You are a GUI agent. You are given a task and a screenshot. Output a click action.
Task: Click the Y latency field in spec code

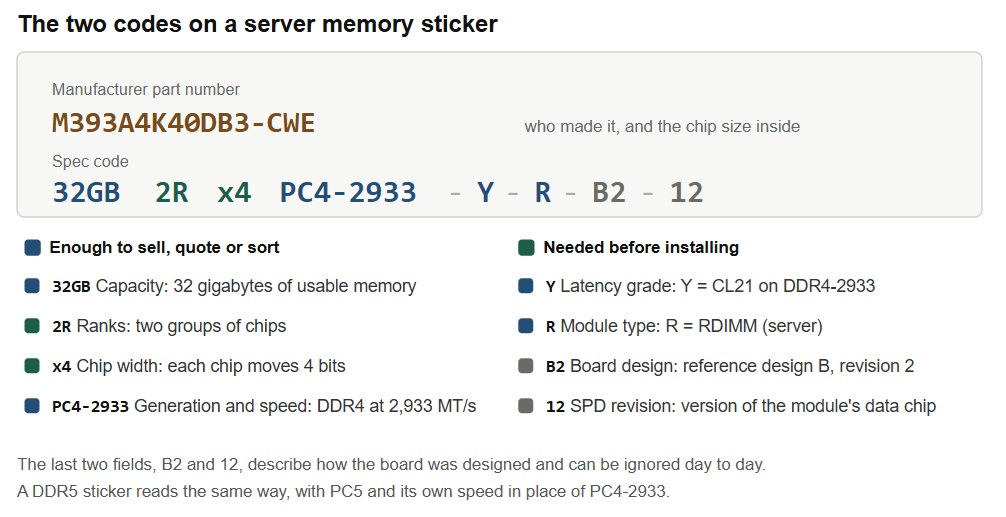click(486, 192)
